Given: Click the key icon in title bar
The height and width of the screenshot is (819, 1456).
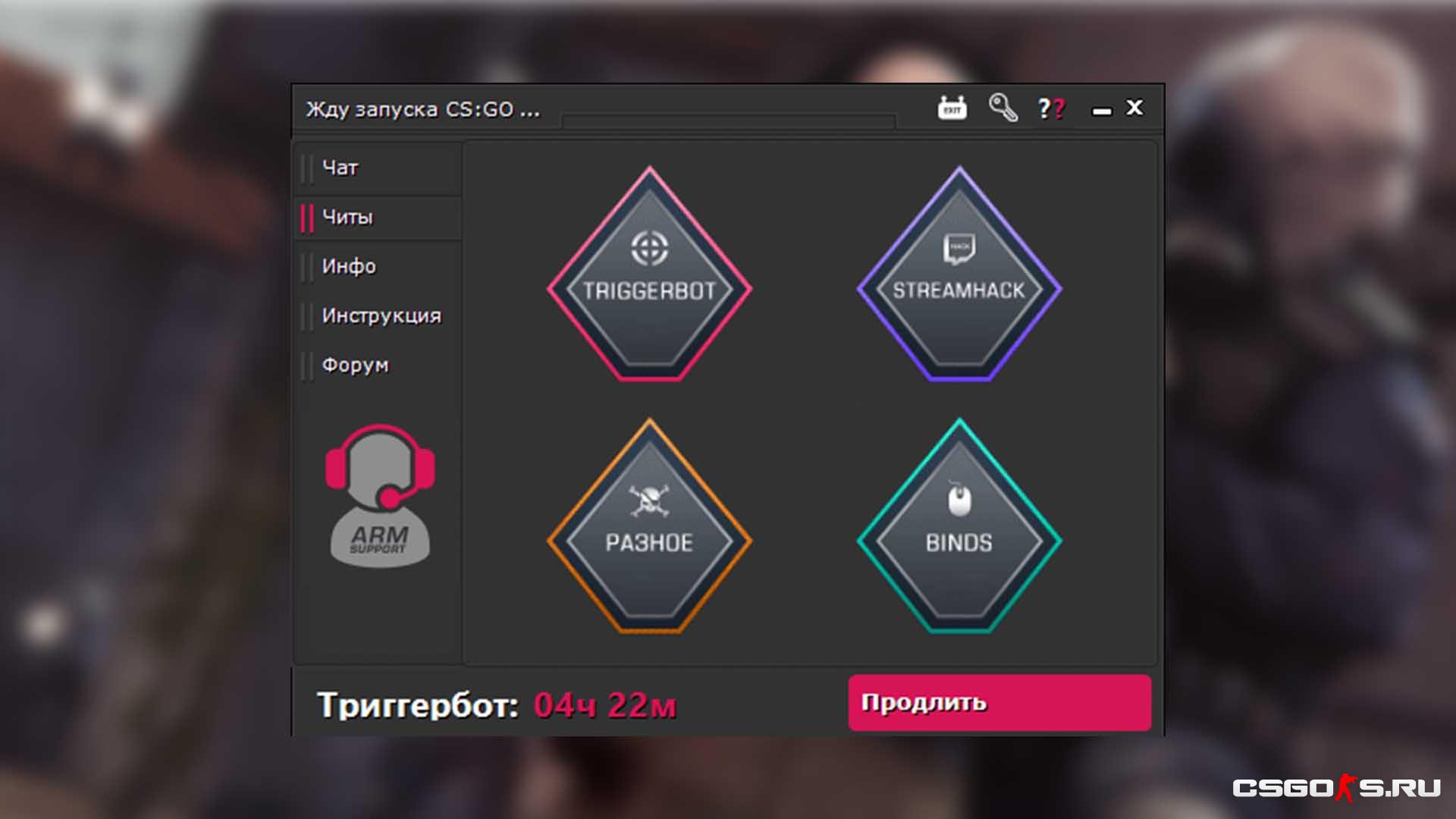Looking at the screenshot, I should (x=1003, y=108).
